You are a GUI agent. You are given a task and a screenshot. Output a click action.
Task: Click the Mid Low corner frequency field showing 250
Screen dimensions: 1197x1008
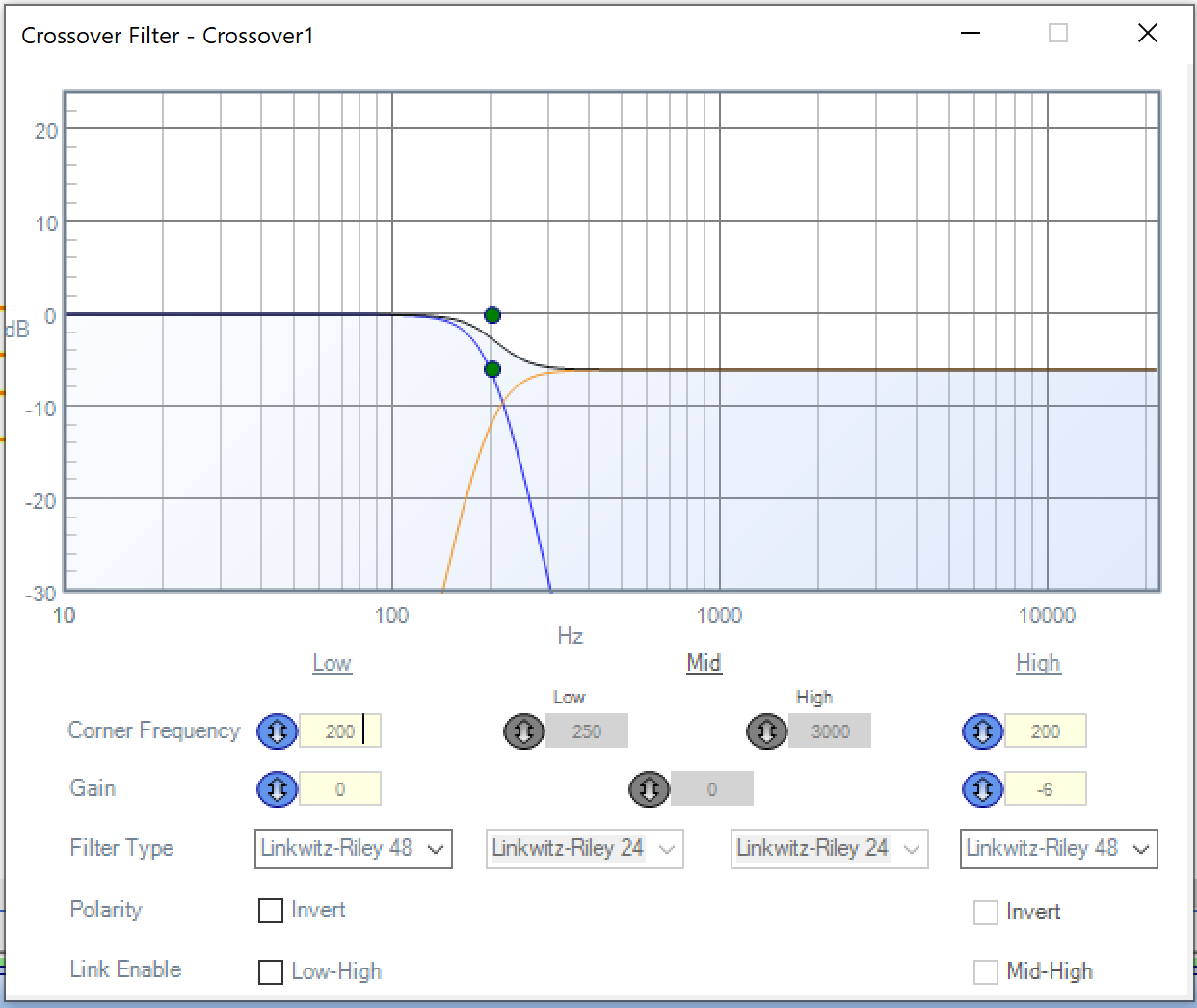pos(587,730)
